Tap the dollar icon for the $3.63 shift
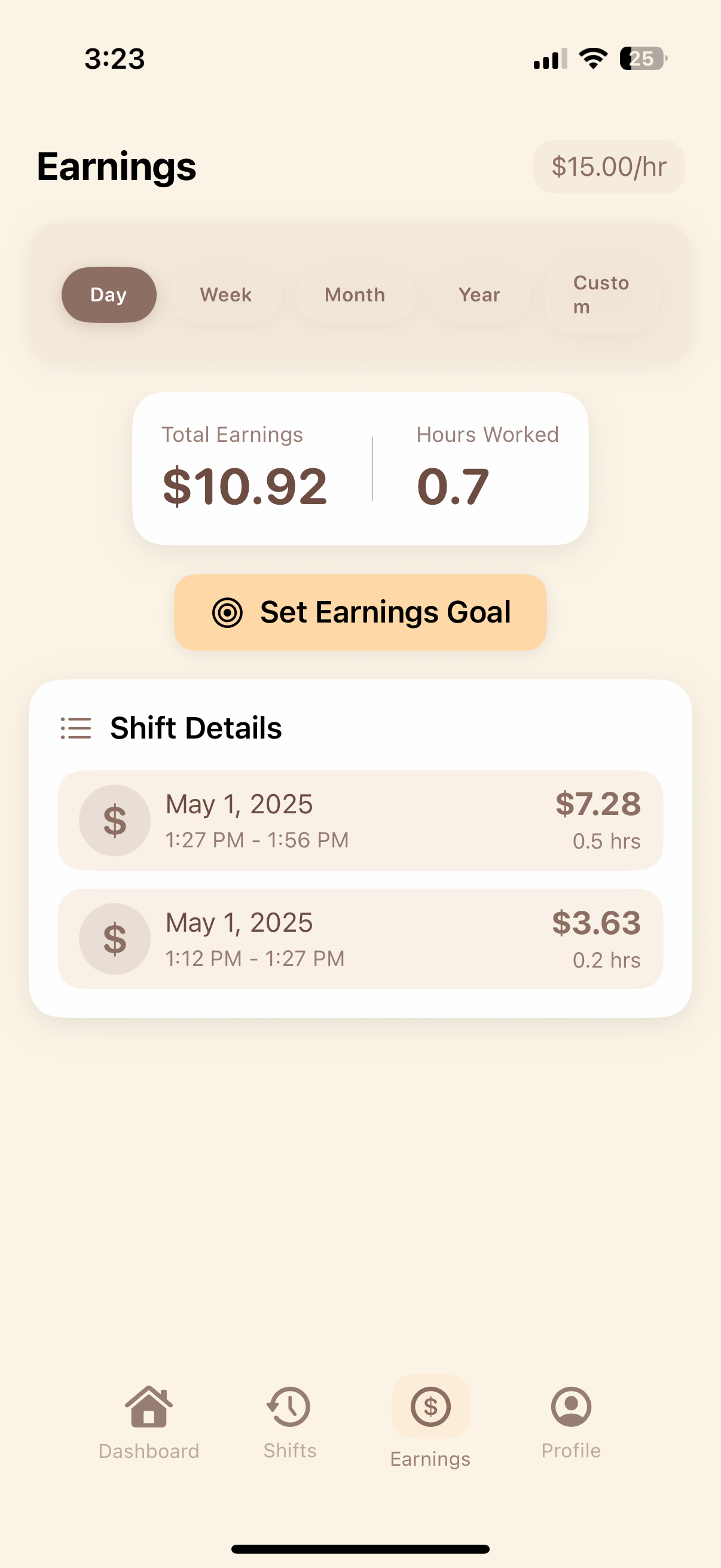 pos(114,939)
